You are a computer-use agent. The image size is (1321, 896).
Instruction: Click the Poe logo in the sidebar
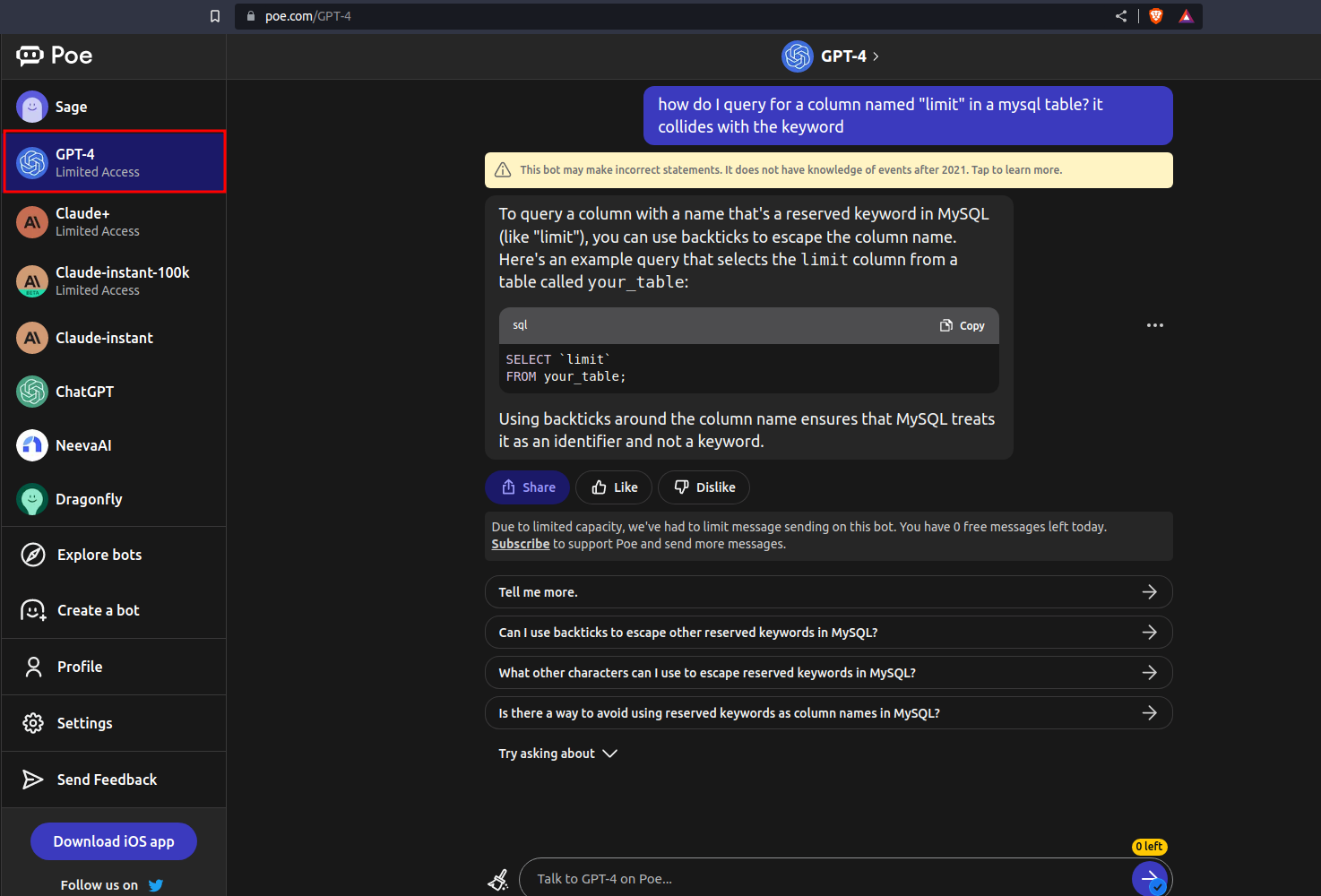pos(54,56)
